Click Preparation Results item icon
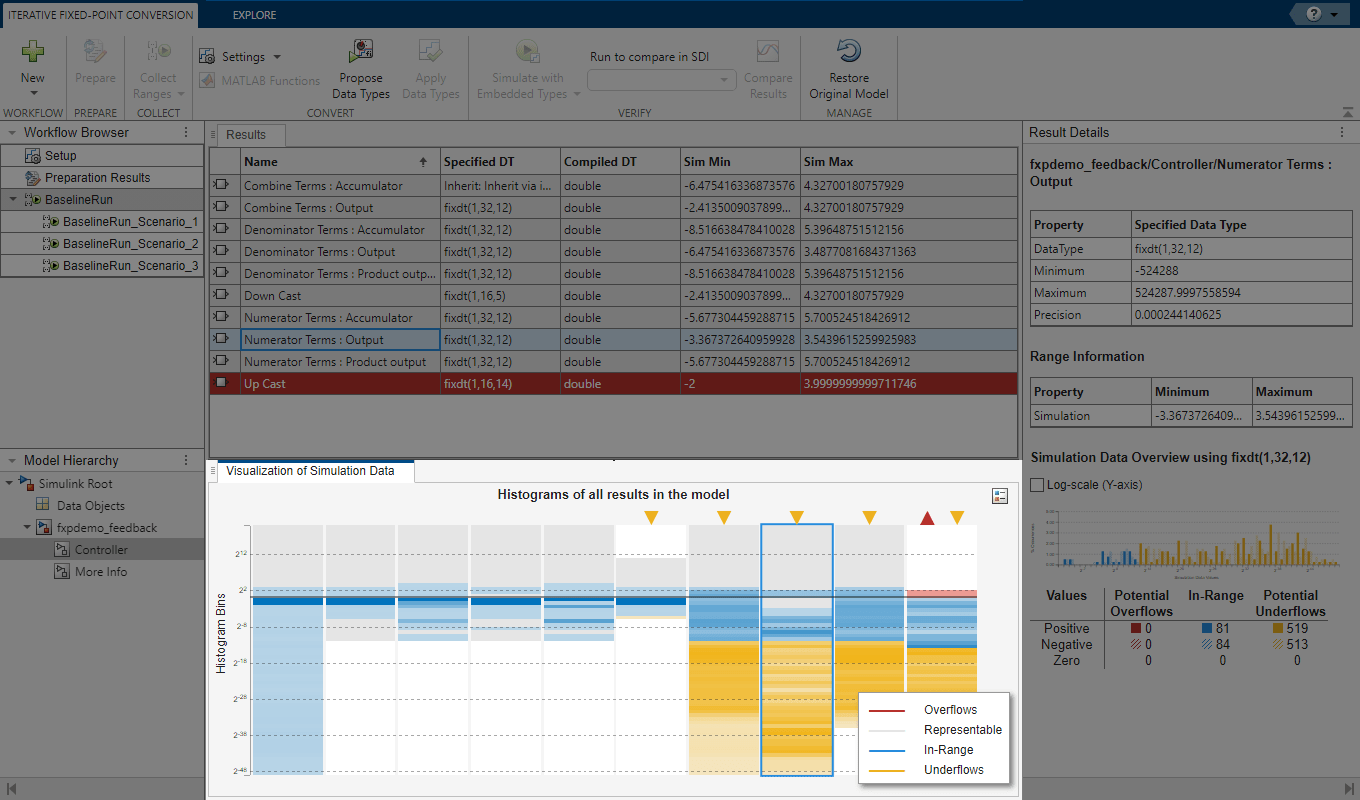 tap(34, 178)
